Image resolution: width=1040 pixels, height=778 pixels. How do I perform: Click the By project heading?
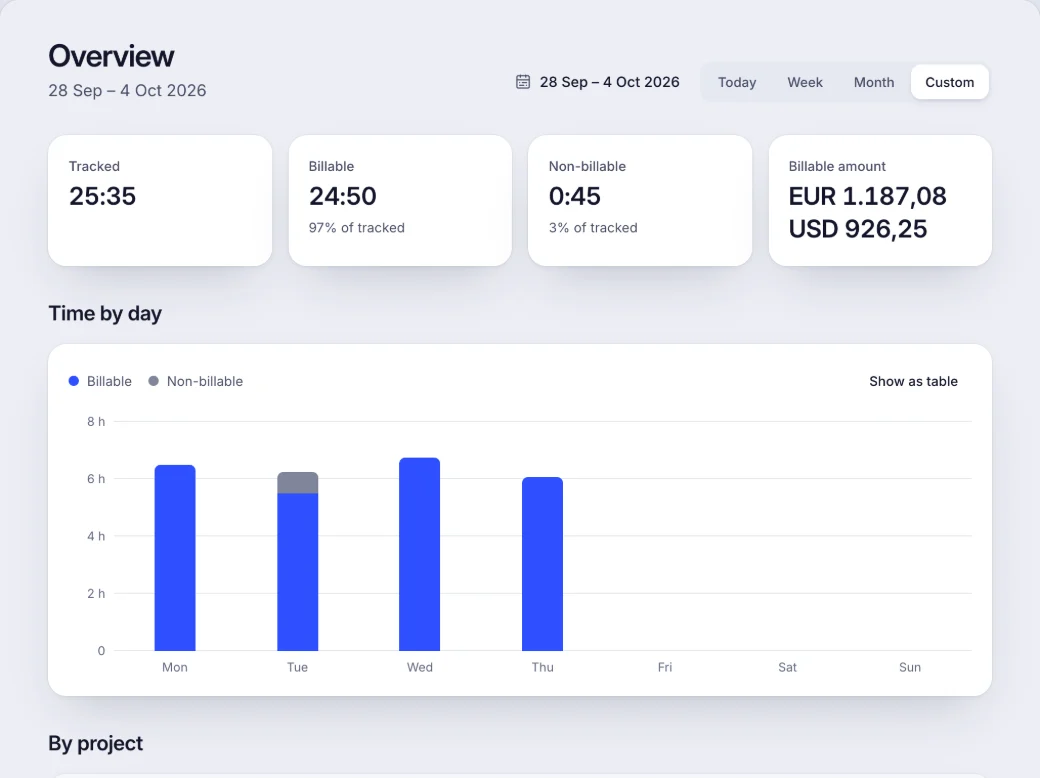pos(96,744)
